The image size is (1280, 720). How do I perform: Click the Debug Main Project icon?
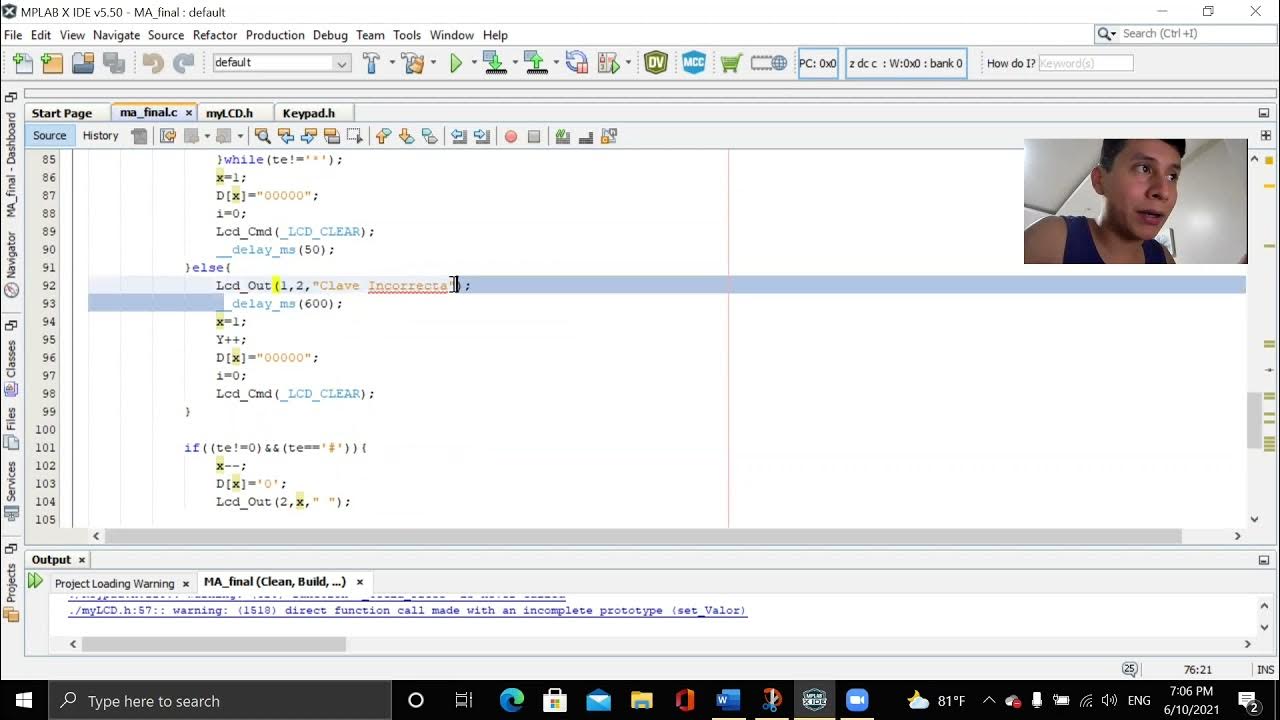(608, 63)
